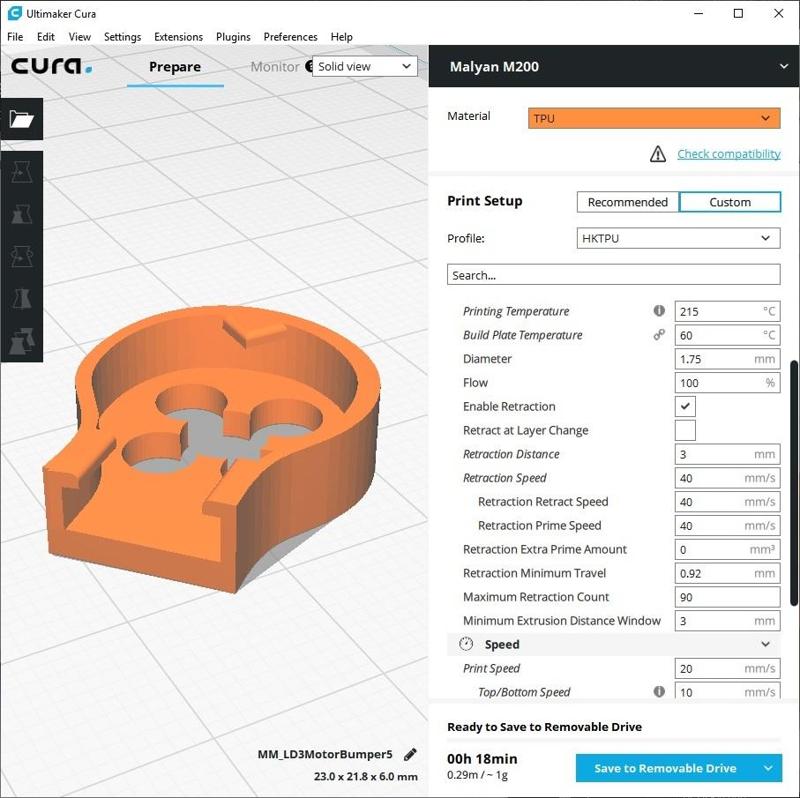Open the Edit menu
The height and width of the screenshot is (798, 800).
coord(45,37)
